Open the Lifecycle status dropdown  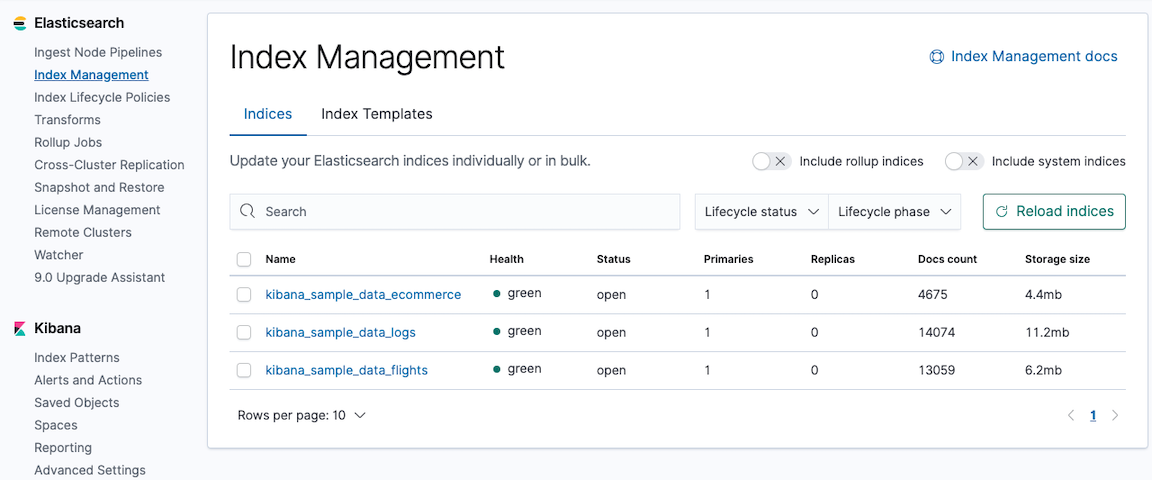[x=761, y=212]
